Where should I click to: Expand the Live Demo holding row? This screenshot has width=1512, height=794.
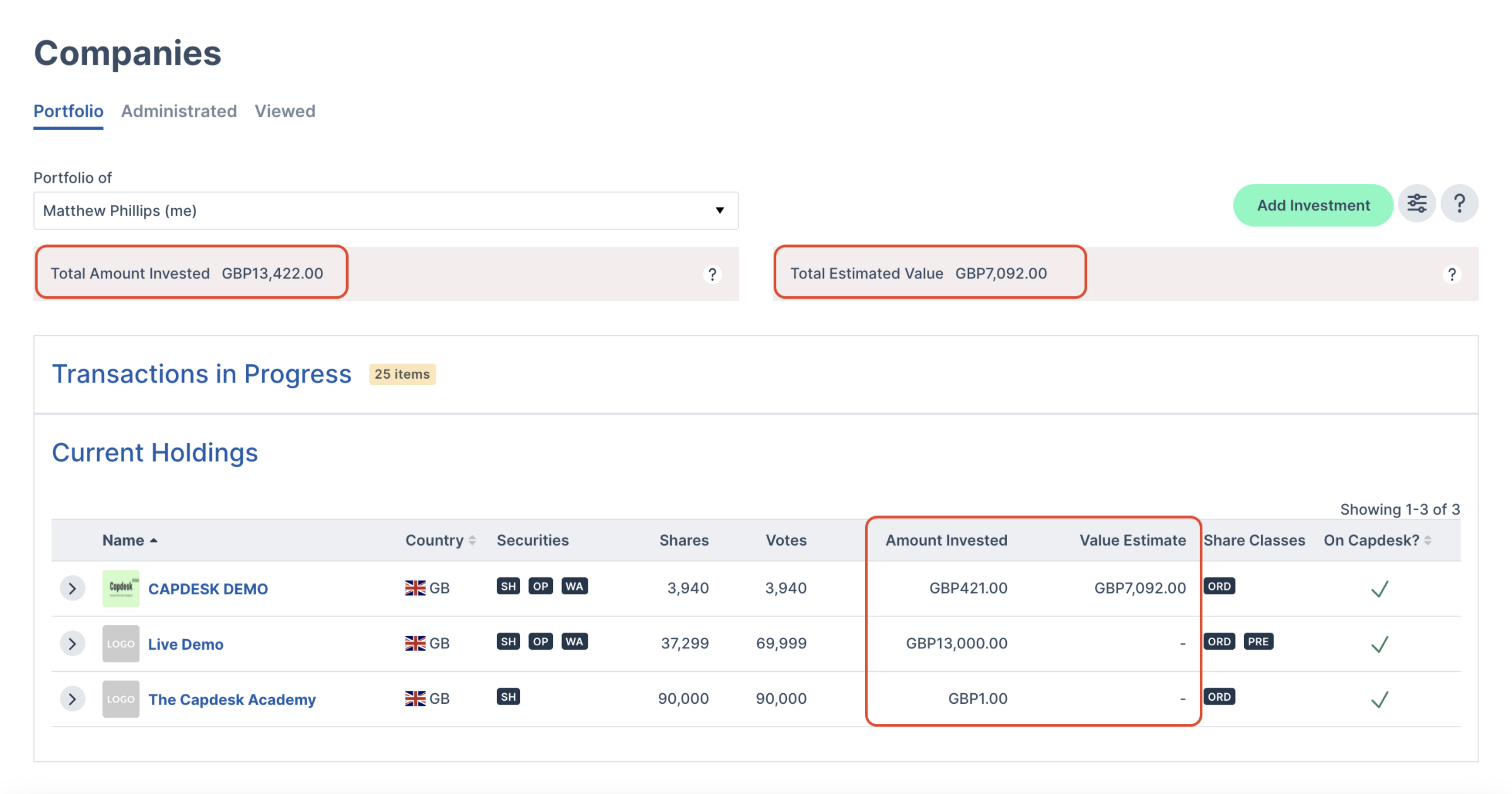pos(73,643)
